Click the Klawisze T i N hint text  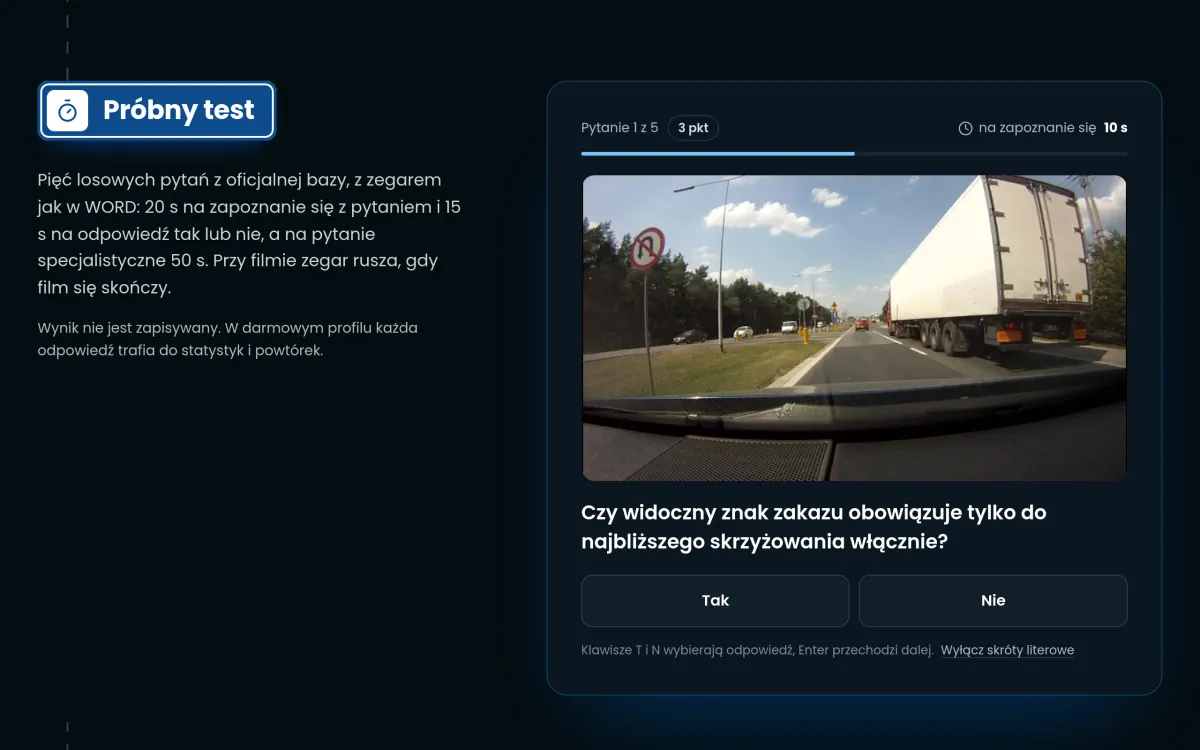point(757,650)
